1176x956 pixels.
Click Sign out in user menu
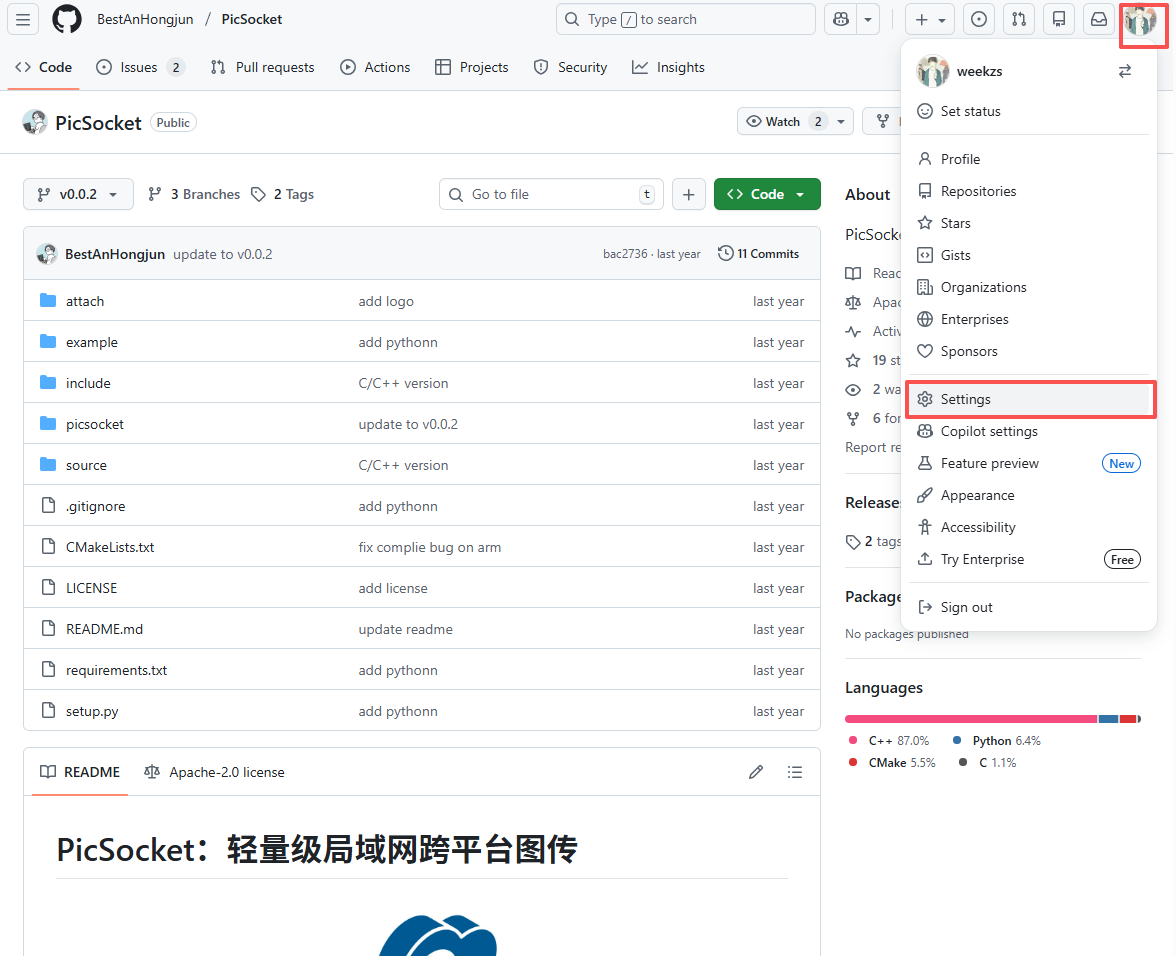[1028, 607]
